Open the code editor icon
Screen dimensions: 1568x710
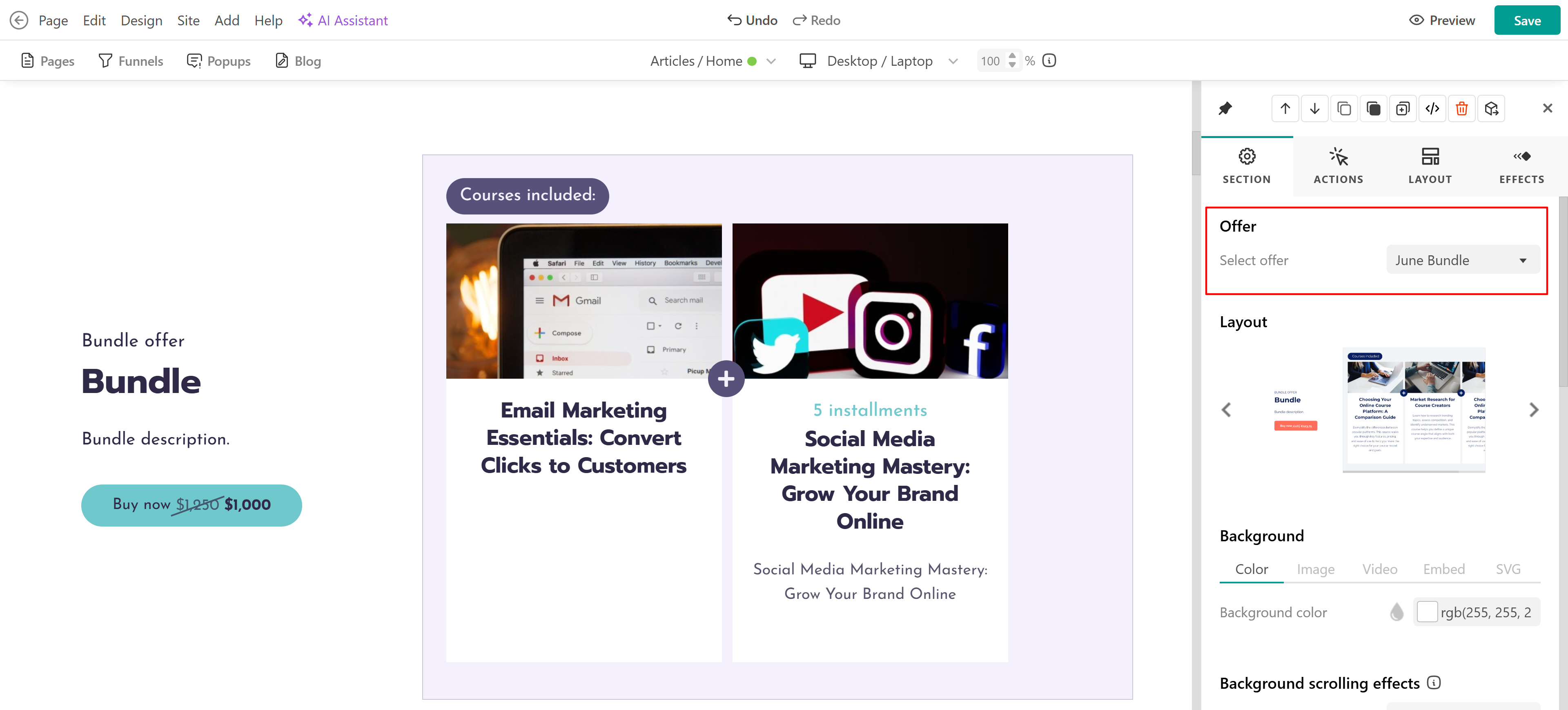pyautogui.click(x=1432, y=108)
